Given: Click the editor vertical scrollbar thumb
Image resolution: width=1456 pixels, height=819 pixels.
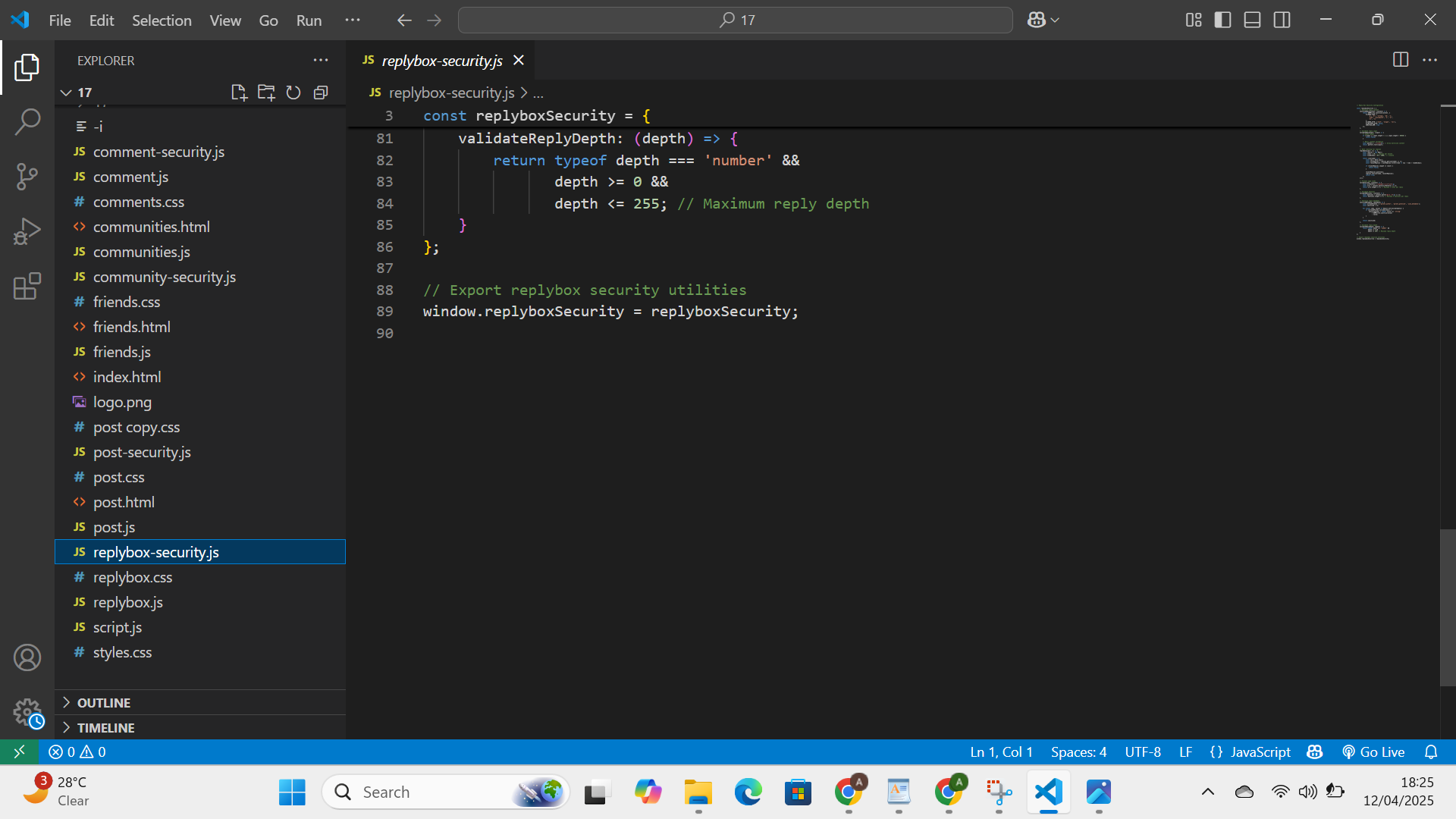Looking at the screenshot, I should click(x=1448, y=607).
